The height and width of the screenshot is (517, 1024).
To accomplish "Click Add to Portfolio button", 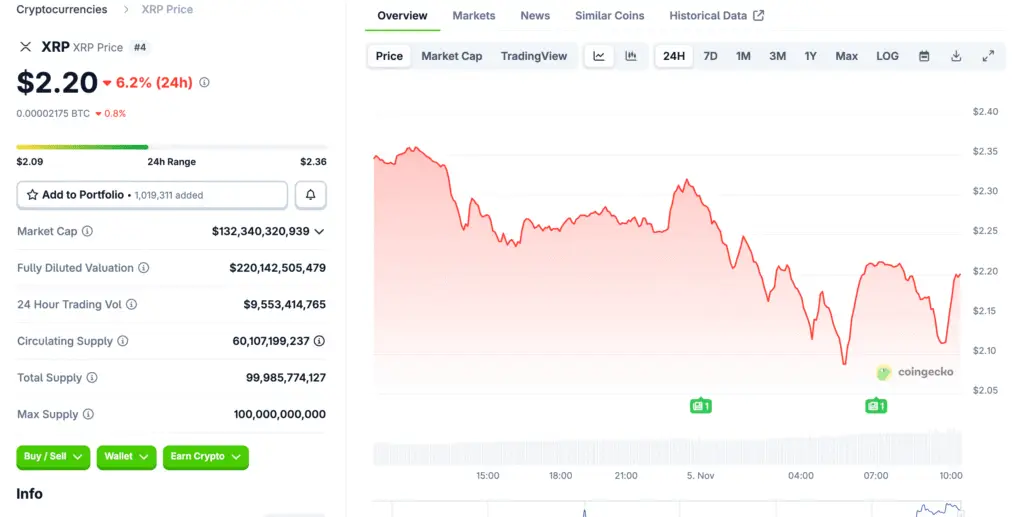I will (x=152, y=195).
